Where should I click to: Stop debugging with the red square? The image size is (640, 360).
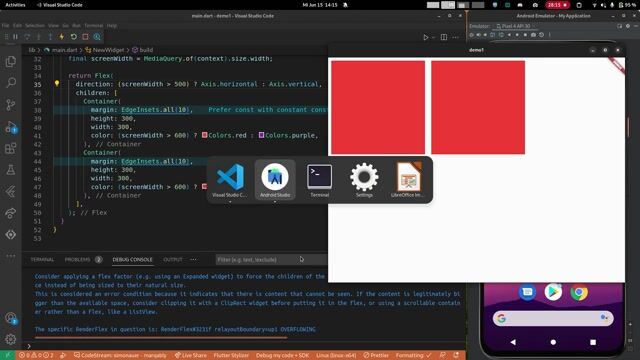point(85,37)
